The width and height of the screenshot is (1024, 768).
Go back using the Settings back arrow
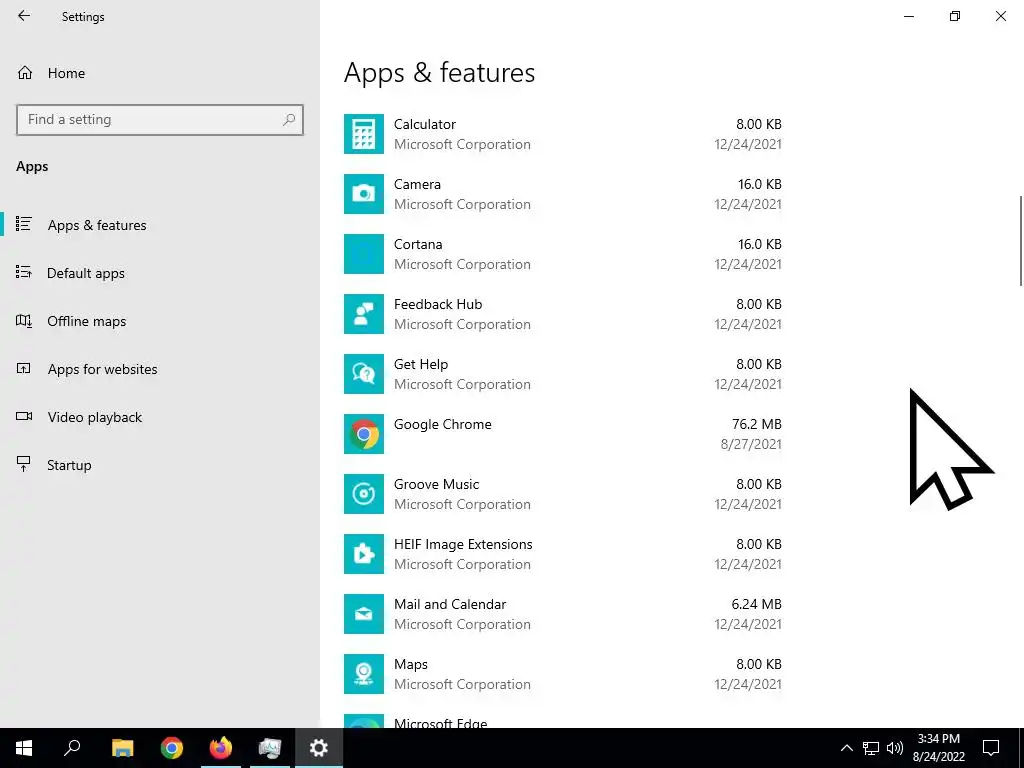coord(24,16)
